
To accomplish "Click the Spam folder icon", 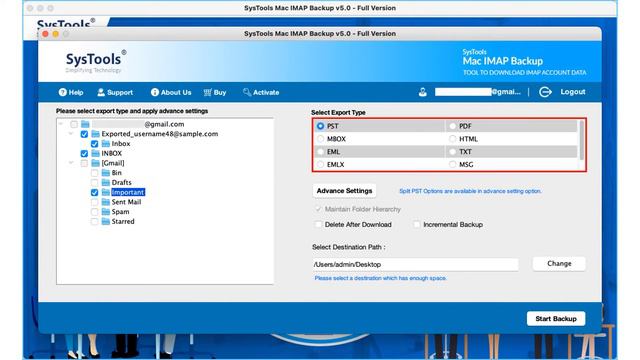I will (106, 212).
